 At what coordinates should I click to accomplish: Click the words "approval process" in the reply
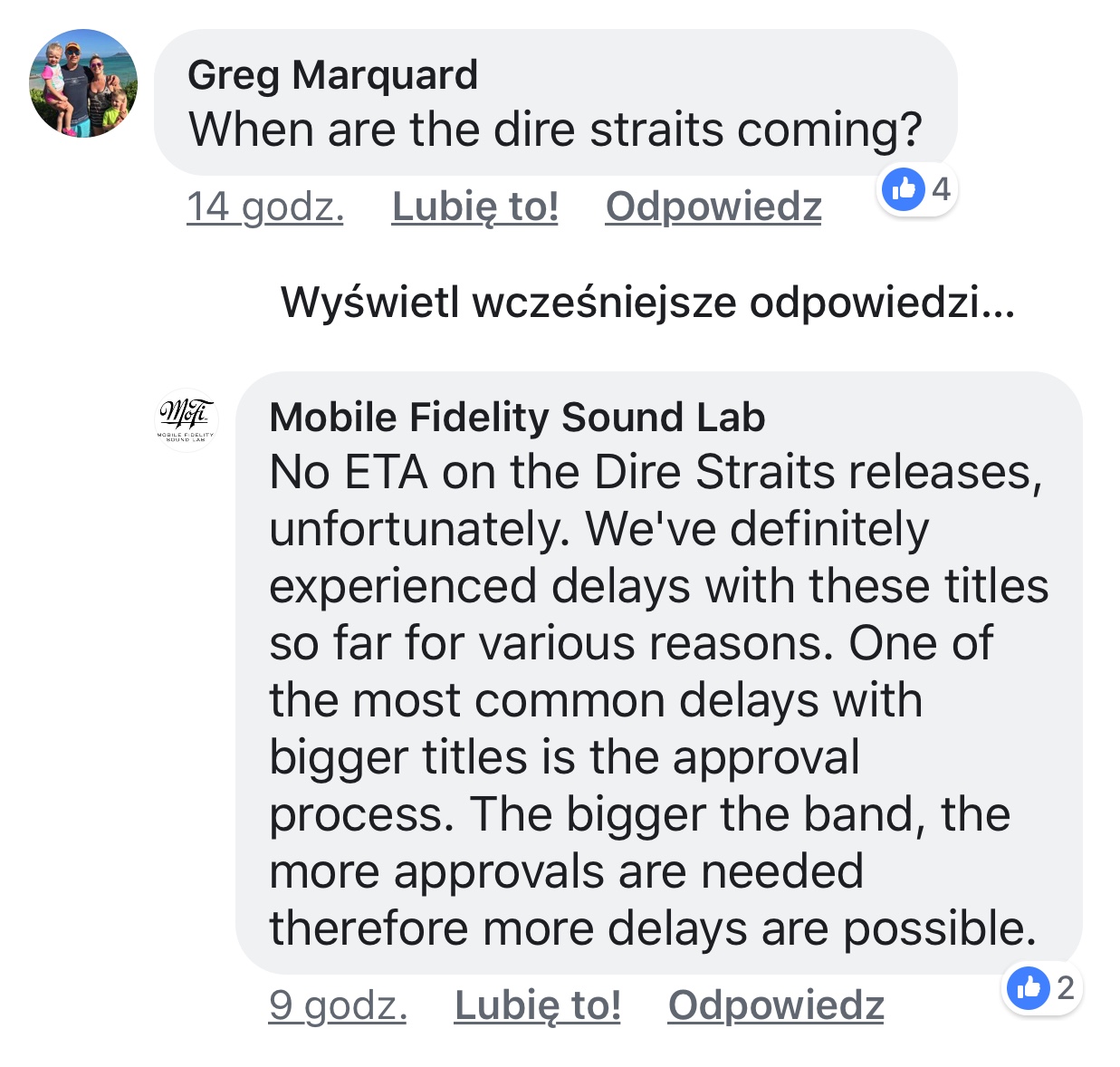point(766,757)
